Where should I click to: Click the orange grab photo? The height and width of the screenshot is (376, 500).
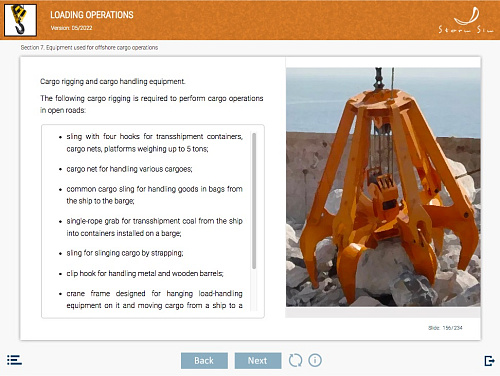click(383, 187)
